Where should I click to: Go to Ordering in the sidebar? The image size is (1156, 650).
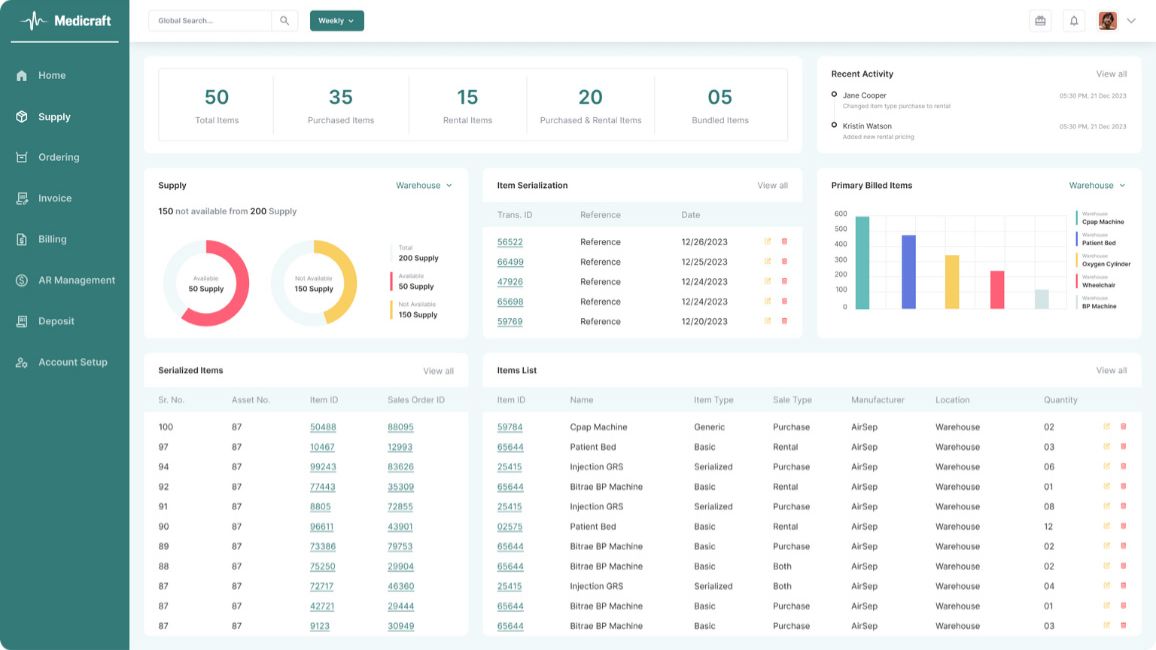coord(58,158)
